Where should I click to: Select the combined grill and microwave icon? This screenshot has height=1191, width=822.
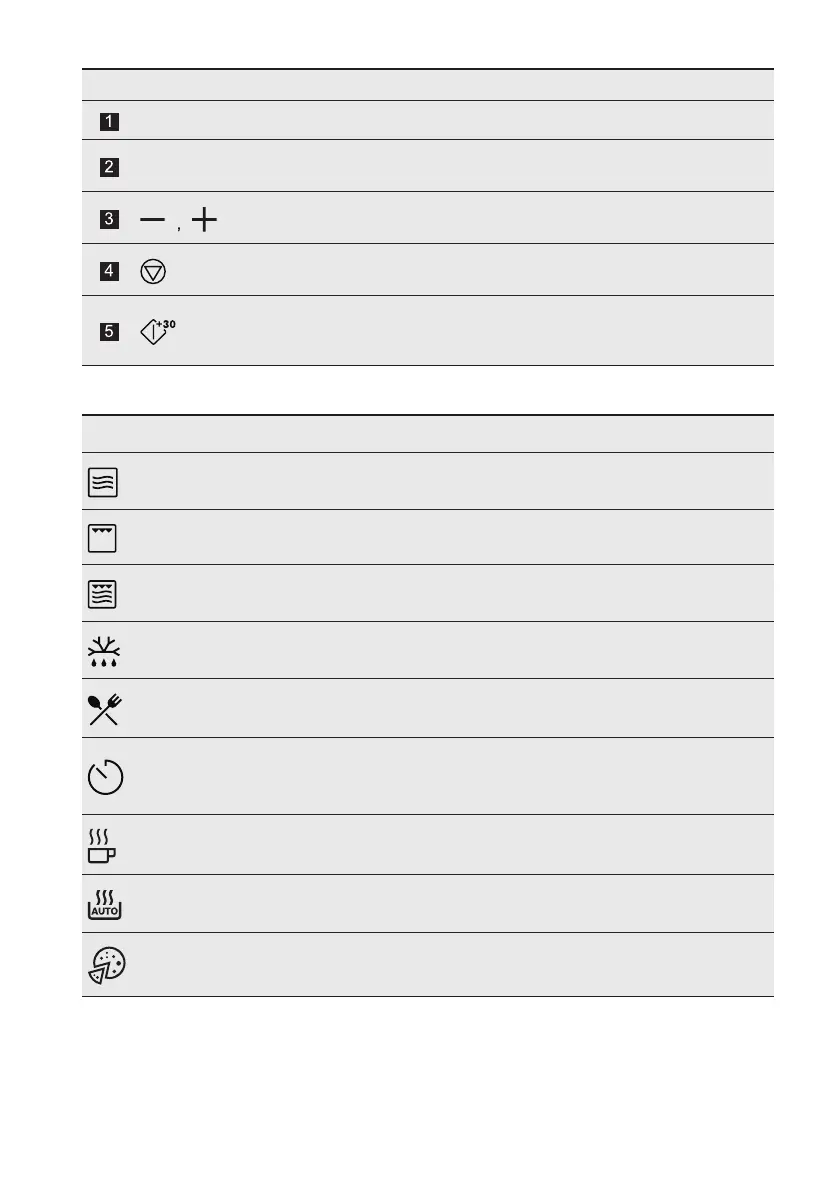point(103,594)
